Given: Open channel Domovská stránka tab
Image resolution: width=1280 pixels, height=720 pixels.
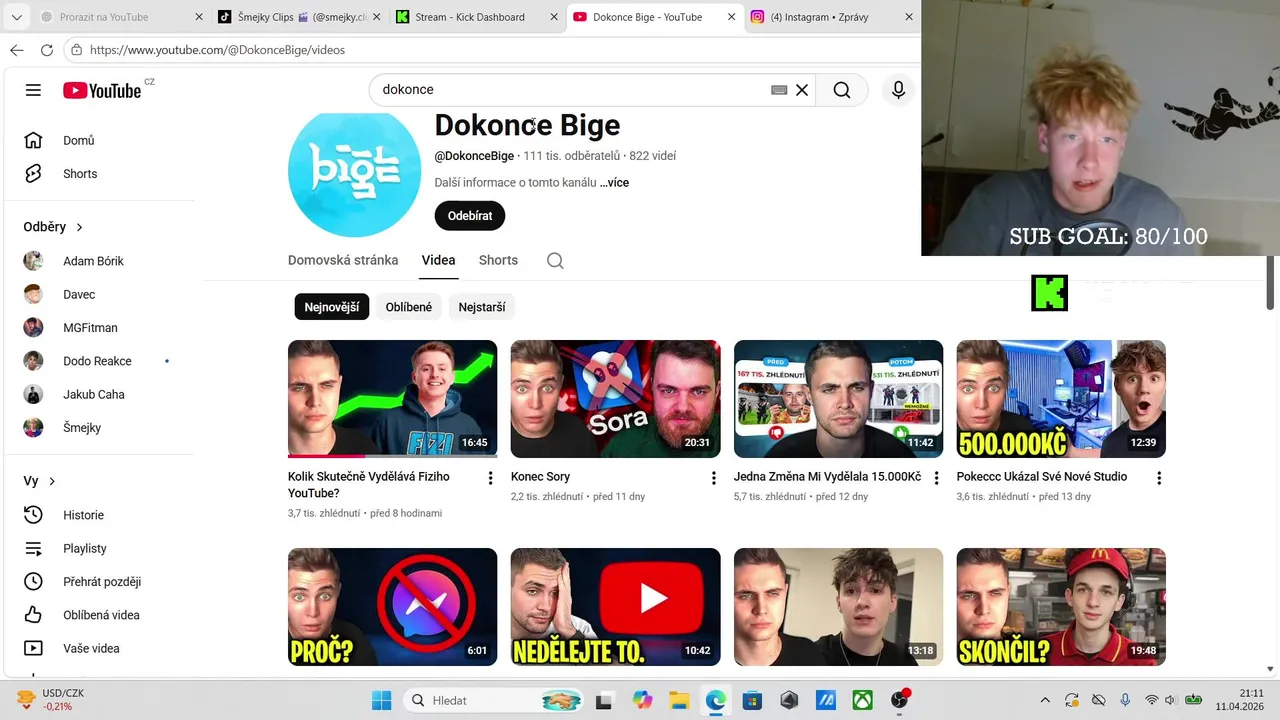Looking at the screenshot, I should pos(343,260).
